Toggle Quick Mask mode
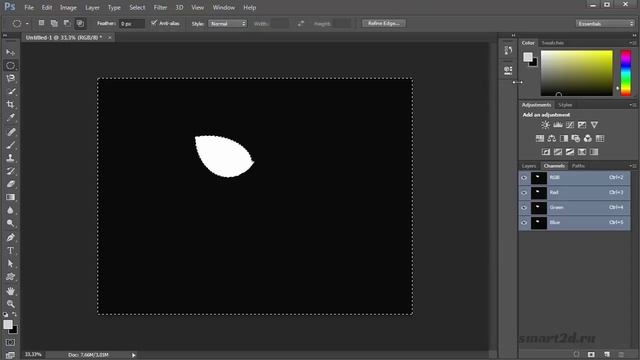Image resolution: width=640 pixels, height=360 pixels. pos(11,342)
